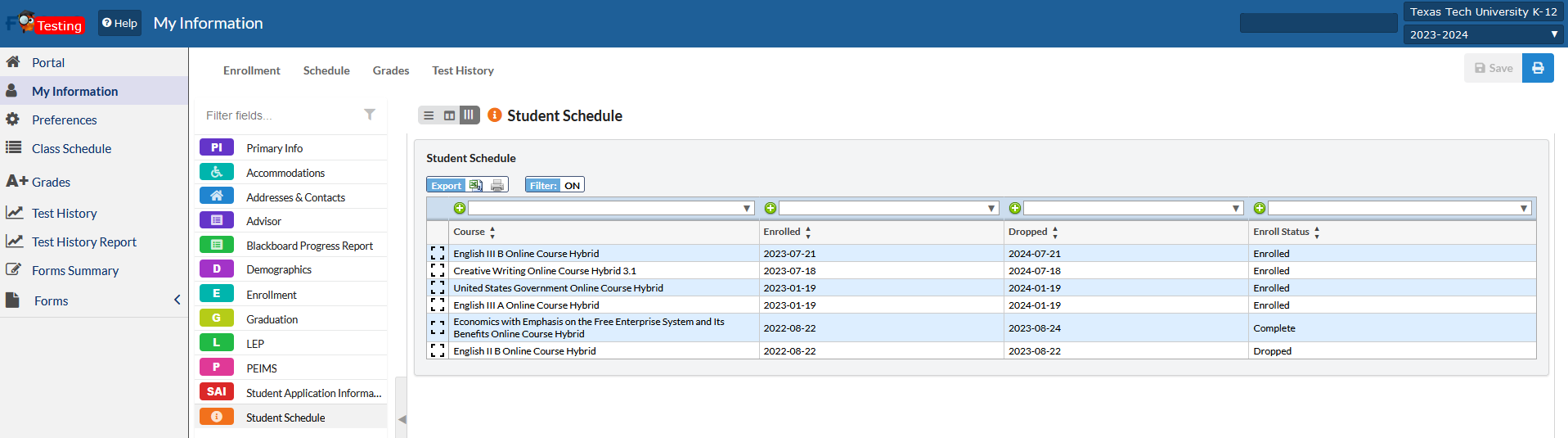Click the Portal home icon in sidebar
The height and width of the screenshot is (438, 1568).
click(13, 61)
